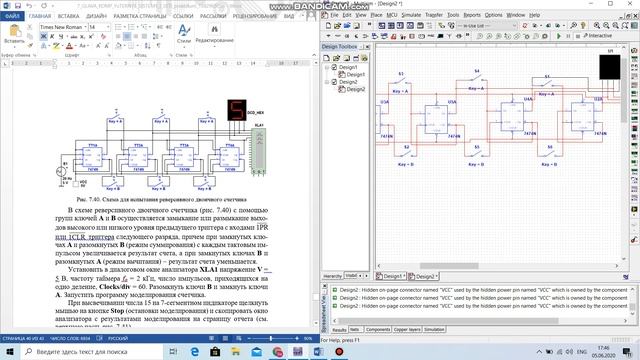Screen dimensions: 640x360
Task: Open Microsoft Edge from the taskbar
Action: click(x=195, y=351)
